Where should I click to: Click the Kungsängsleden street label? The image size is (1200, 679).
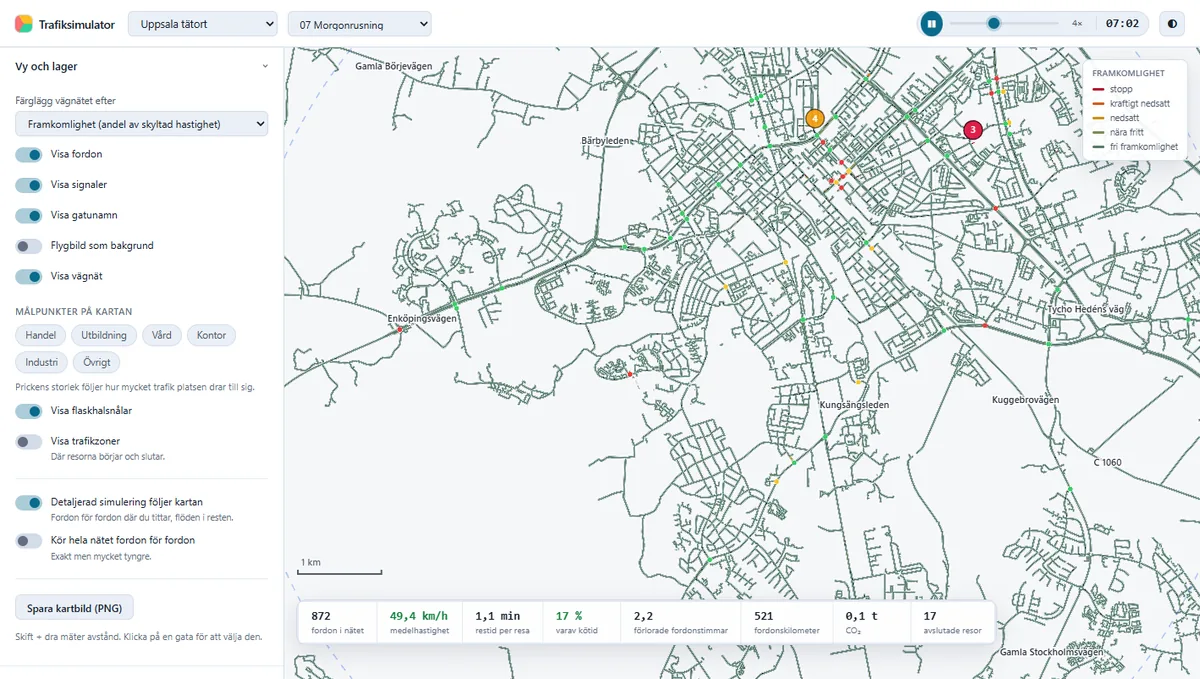854,405
